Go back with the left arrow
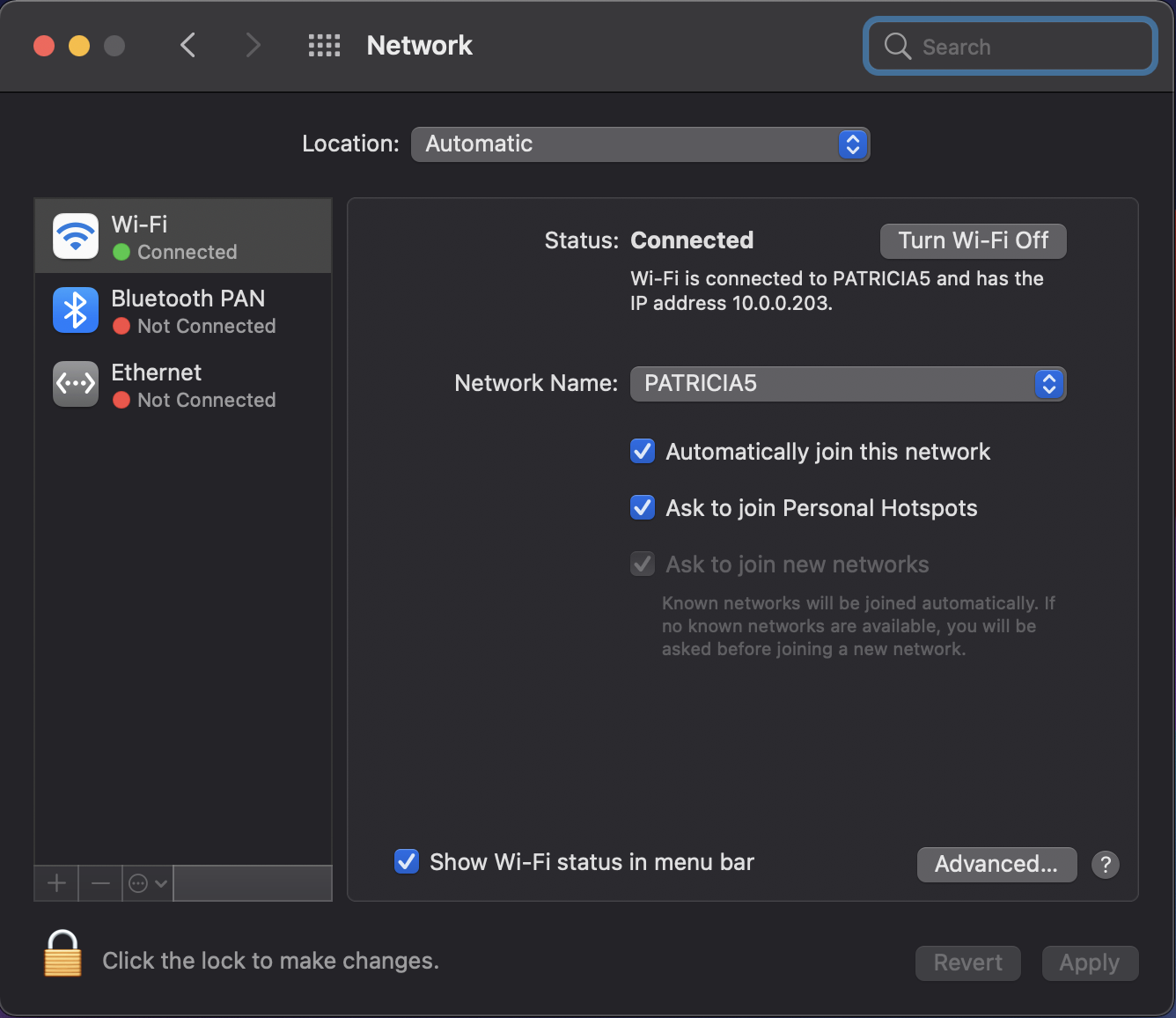1176x1018 pixels. click(x=187, y=45)
